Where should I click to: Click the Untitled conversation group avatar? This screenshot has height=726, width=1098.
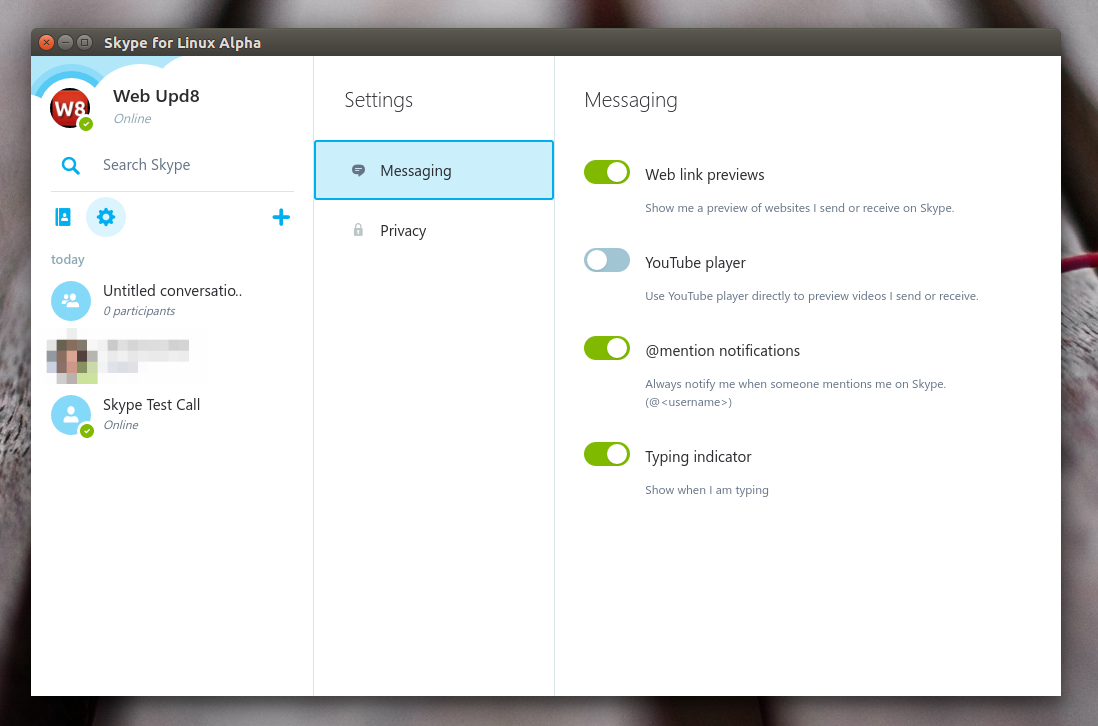click(70, 300)
